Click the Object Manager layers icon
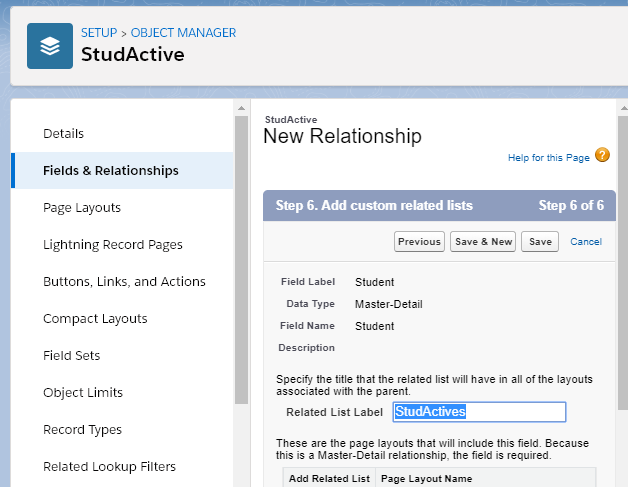 click(x=50, y=46)
